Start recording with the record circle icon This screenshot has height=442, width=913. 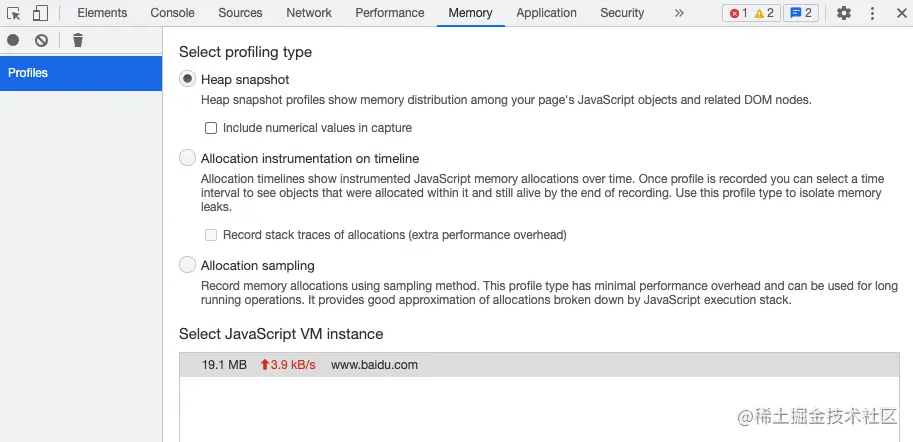(x=13, y=40)
